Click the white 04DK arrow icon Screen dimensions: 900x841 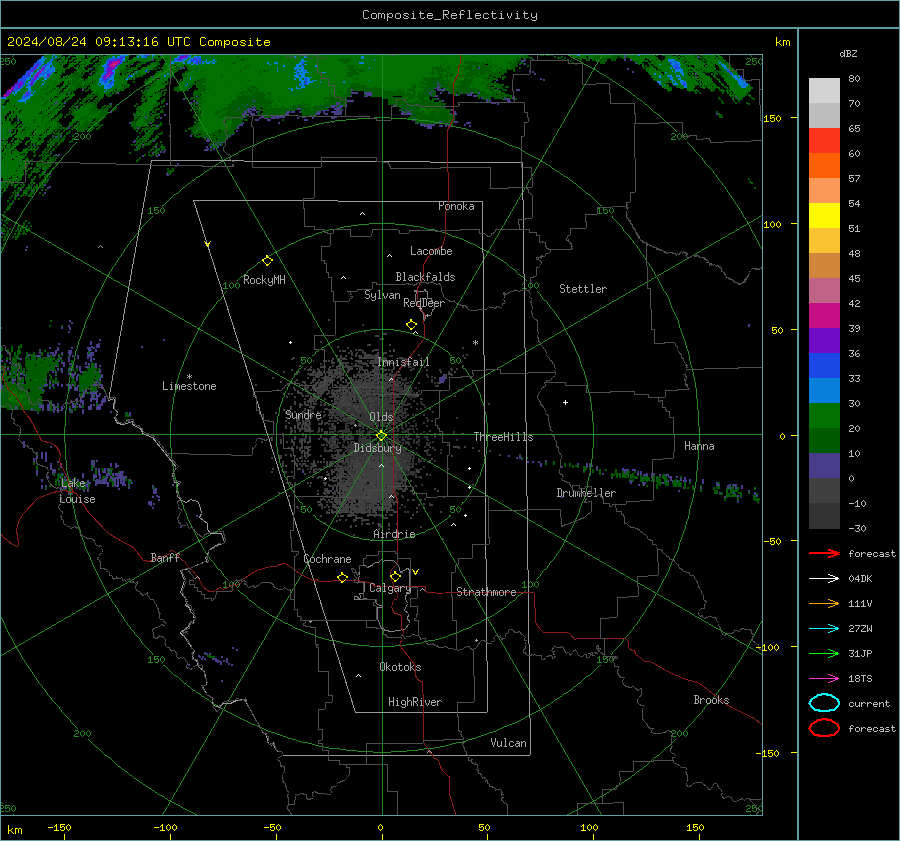(824, 578)
